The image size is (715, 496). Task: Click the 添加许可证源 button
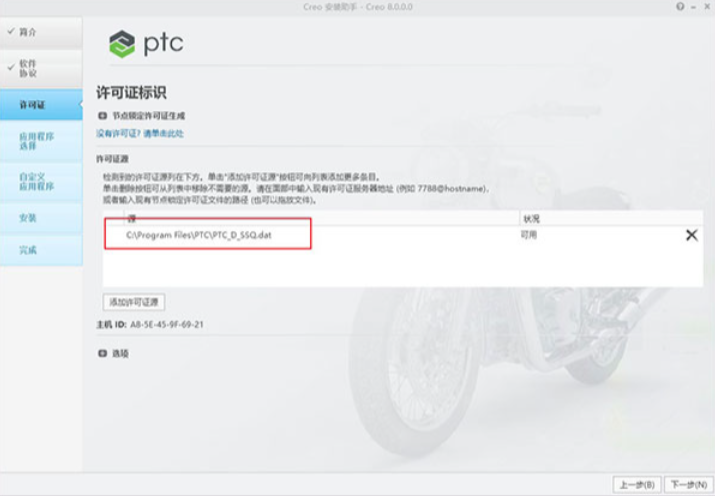pyautogui.click(x=134, y=302)
